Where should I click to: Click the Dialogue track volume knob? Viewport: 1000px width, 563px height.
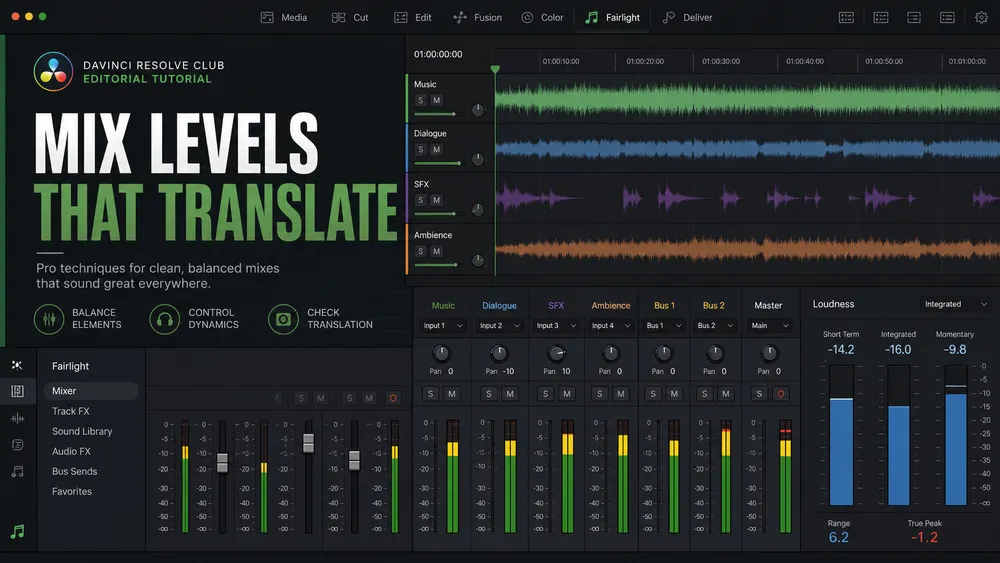pyautogui.click(x=478, y=159)
